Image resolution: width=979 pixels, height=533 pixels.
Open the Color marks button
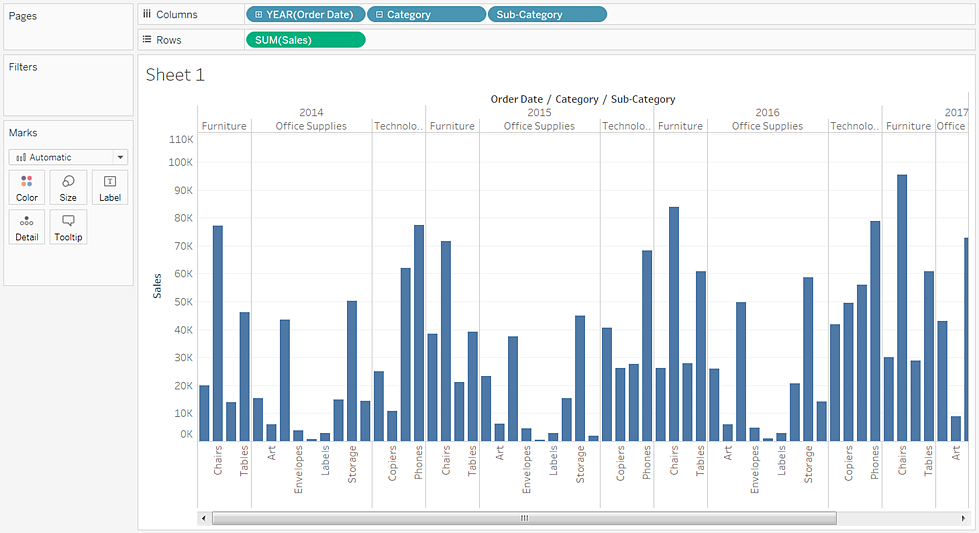tap(27, 187)
